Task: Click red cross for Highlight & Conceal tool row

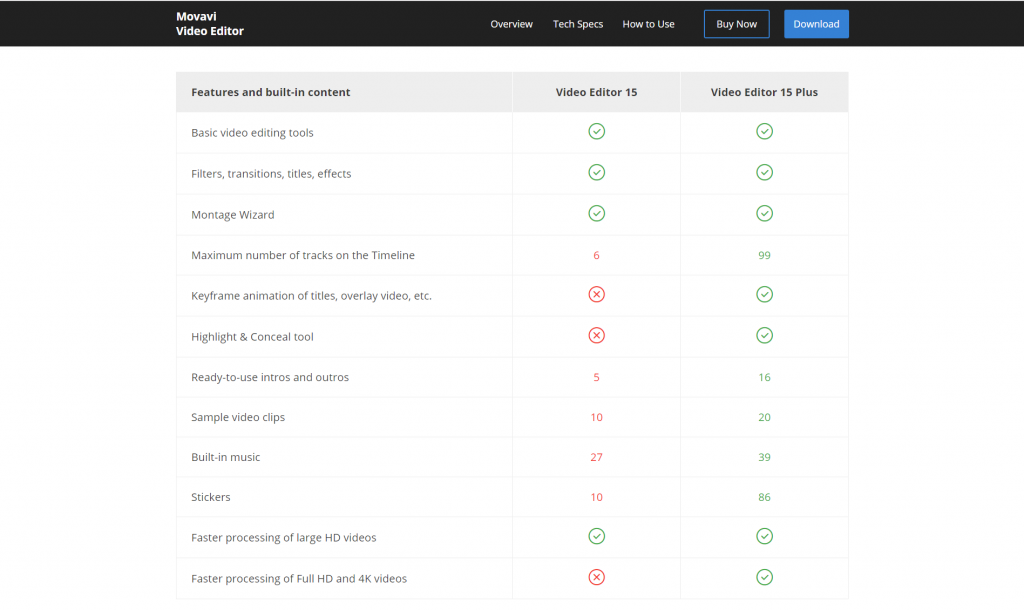Action: pos(596,336)
